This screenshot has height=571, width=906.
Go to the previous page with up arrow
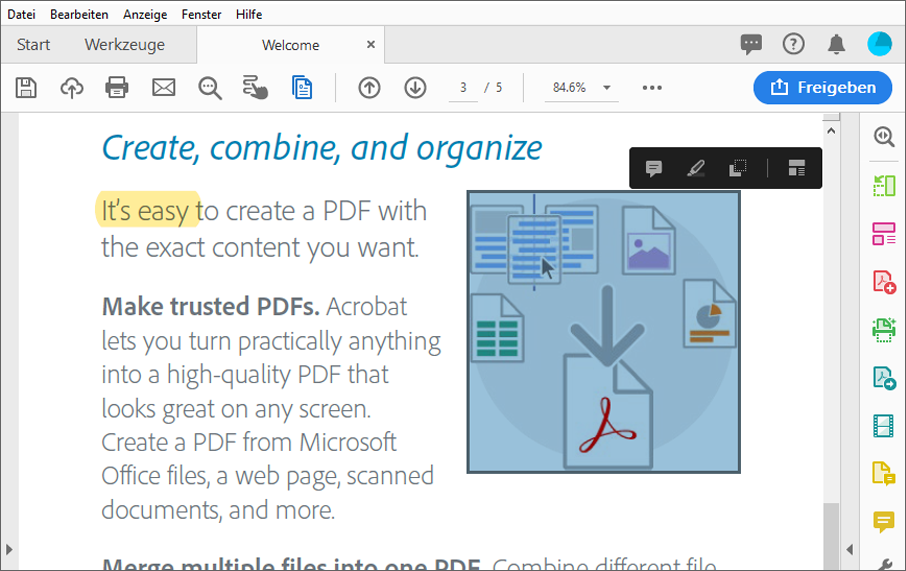coord(369,88)
